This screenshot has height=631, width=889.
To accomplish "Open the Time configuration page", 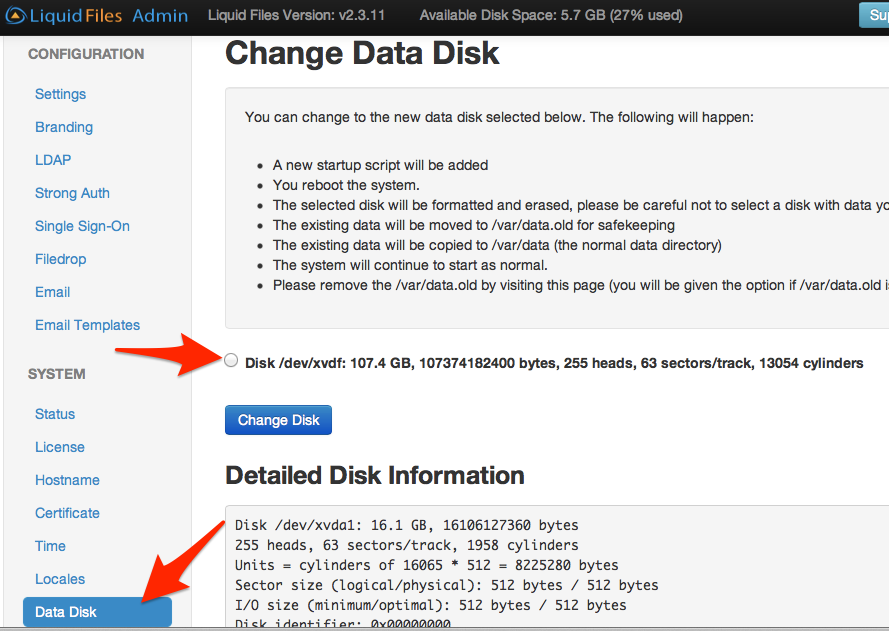I will (50, 546).
